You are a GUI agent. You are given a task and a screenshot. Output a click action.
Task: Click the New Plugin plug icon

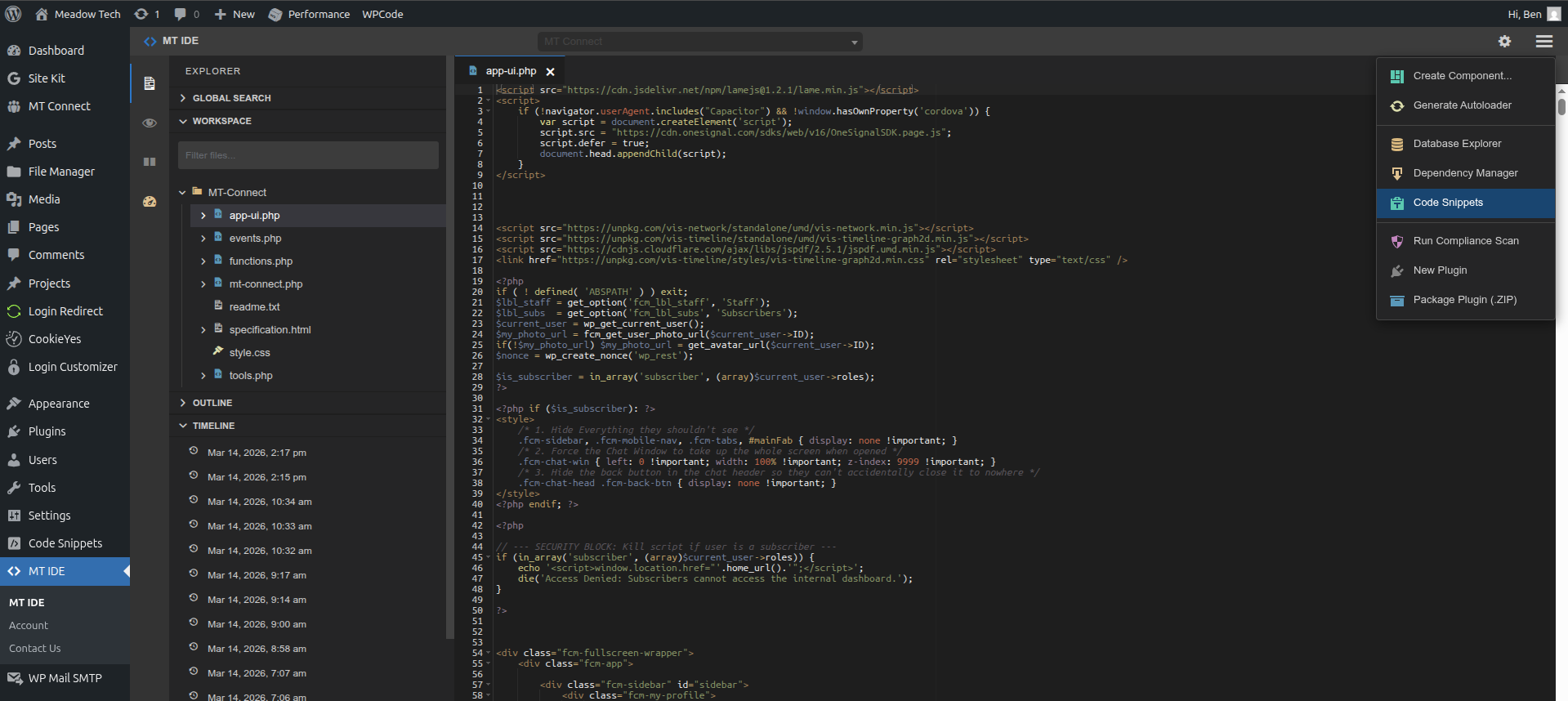click(1397, 270)
